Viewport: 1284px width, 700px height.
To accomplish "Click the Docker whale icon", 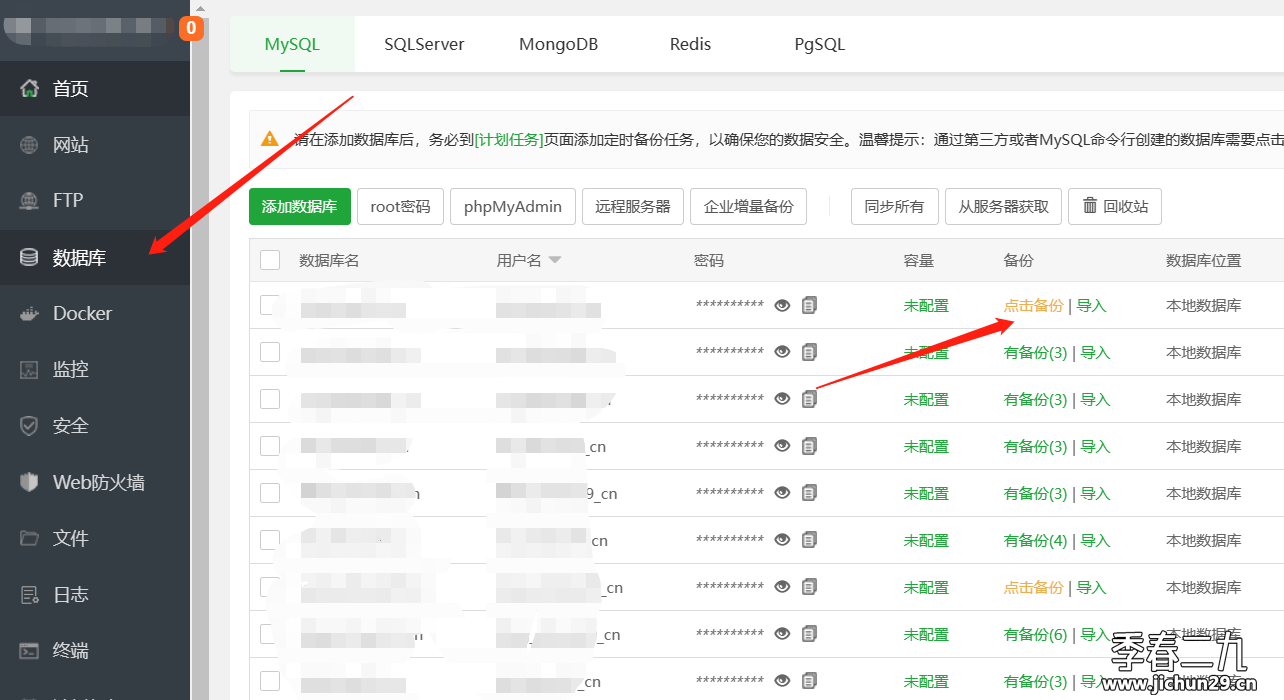I will (x=30, y=314).
